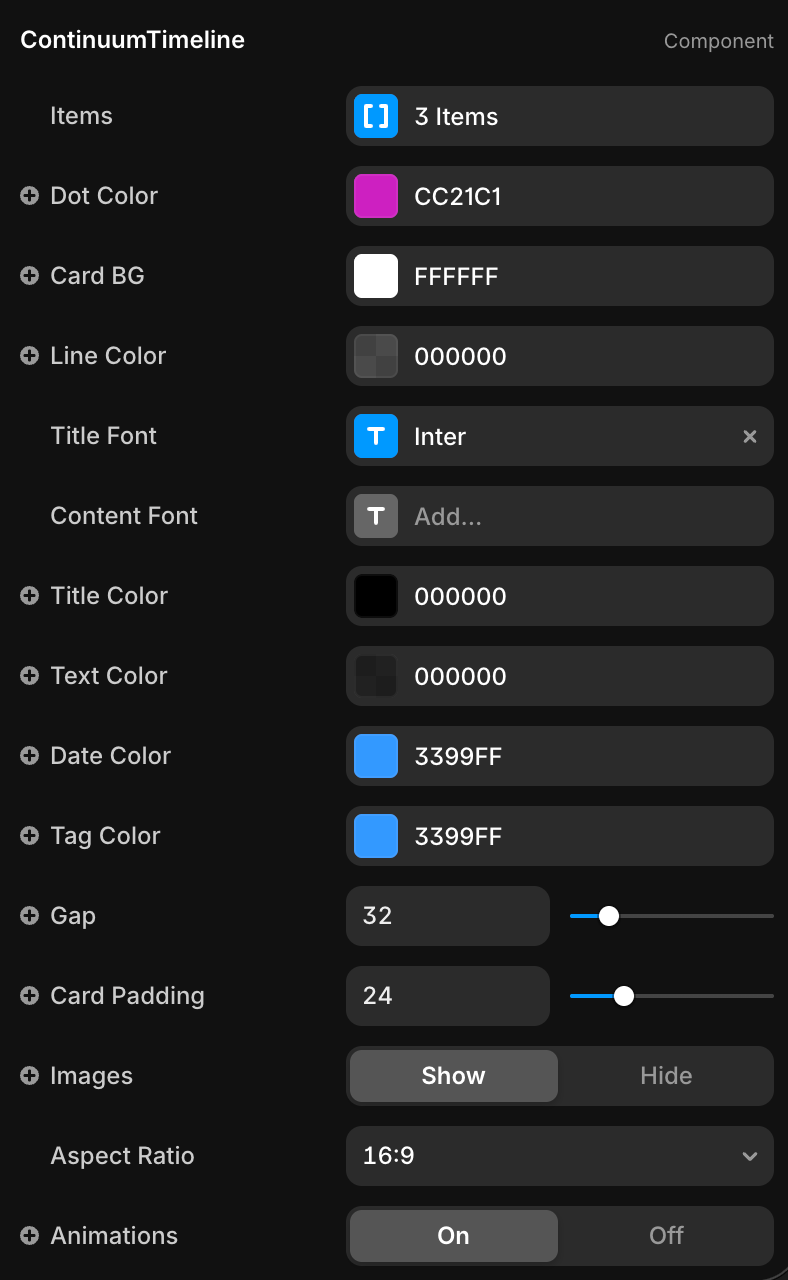Select Show for Images
Viewport: 788px width, 1280px height.
click(x=454, y=1076)
